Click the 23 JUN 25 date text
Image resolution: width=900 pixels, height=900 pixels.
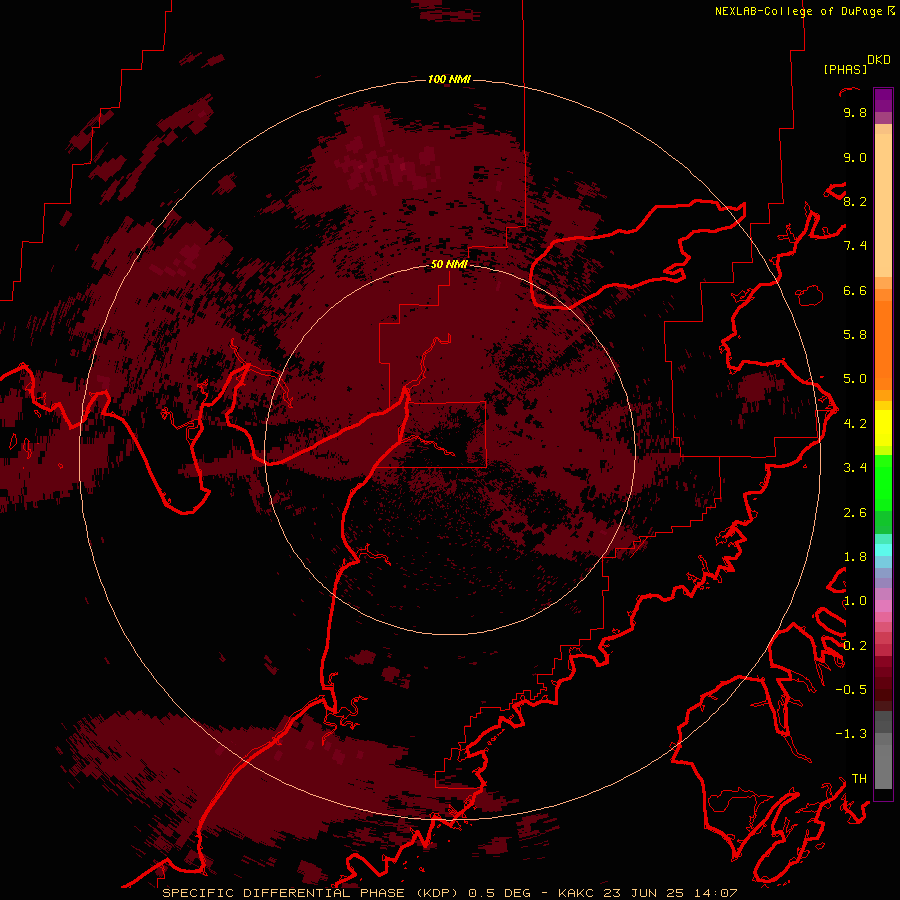coord(641,893)
